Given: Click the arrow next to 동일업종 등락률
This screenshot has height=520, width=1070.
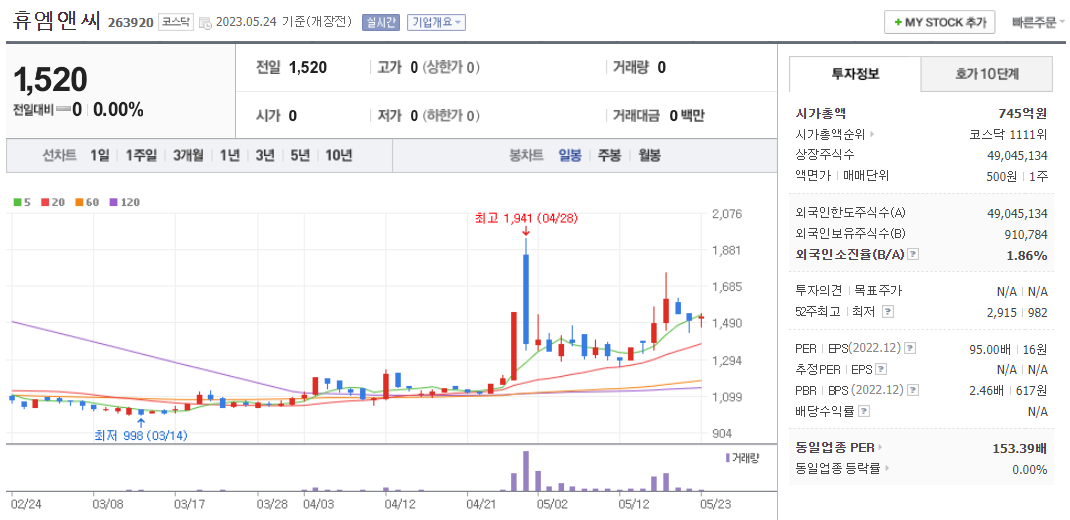Looking at the screenshot, I should 887,469.
